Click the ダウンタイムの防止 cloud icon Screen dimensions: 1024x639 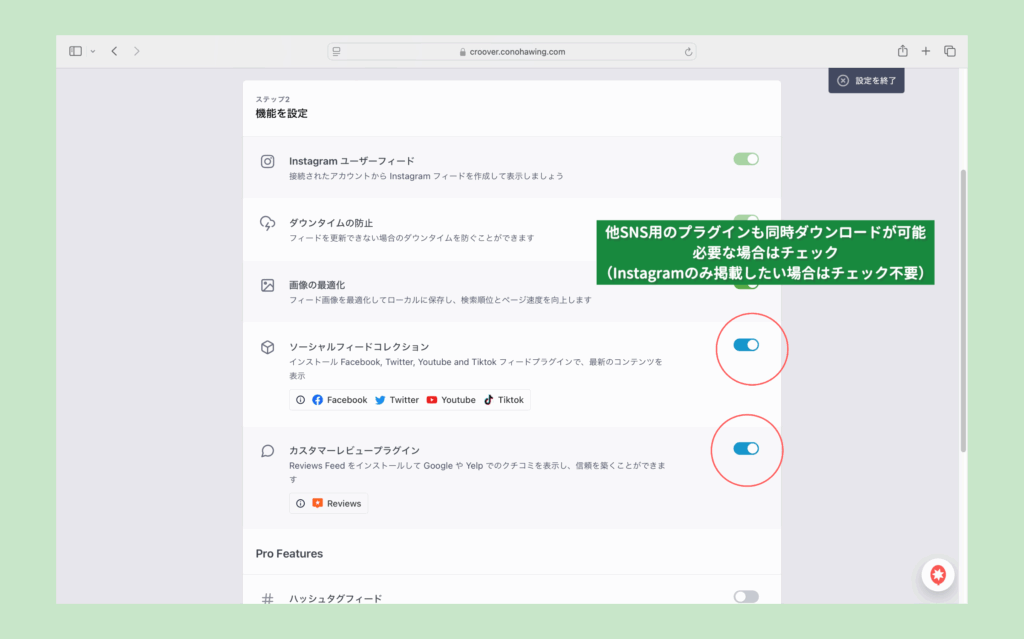(267, 223)
